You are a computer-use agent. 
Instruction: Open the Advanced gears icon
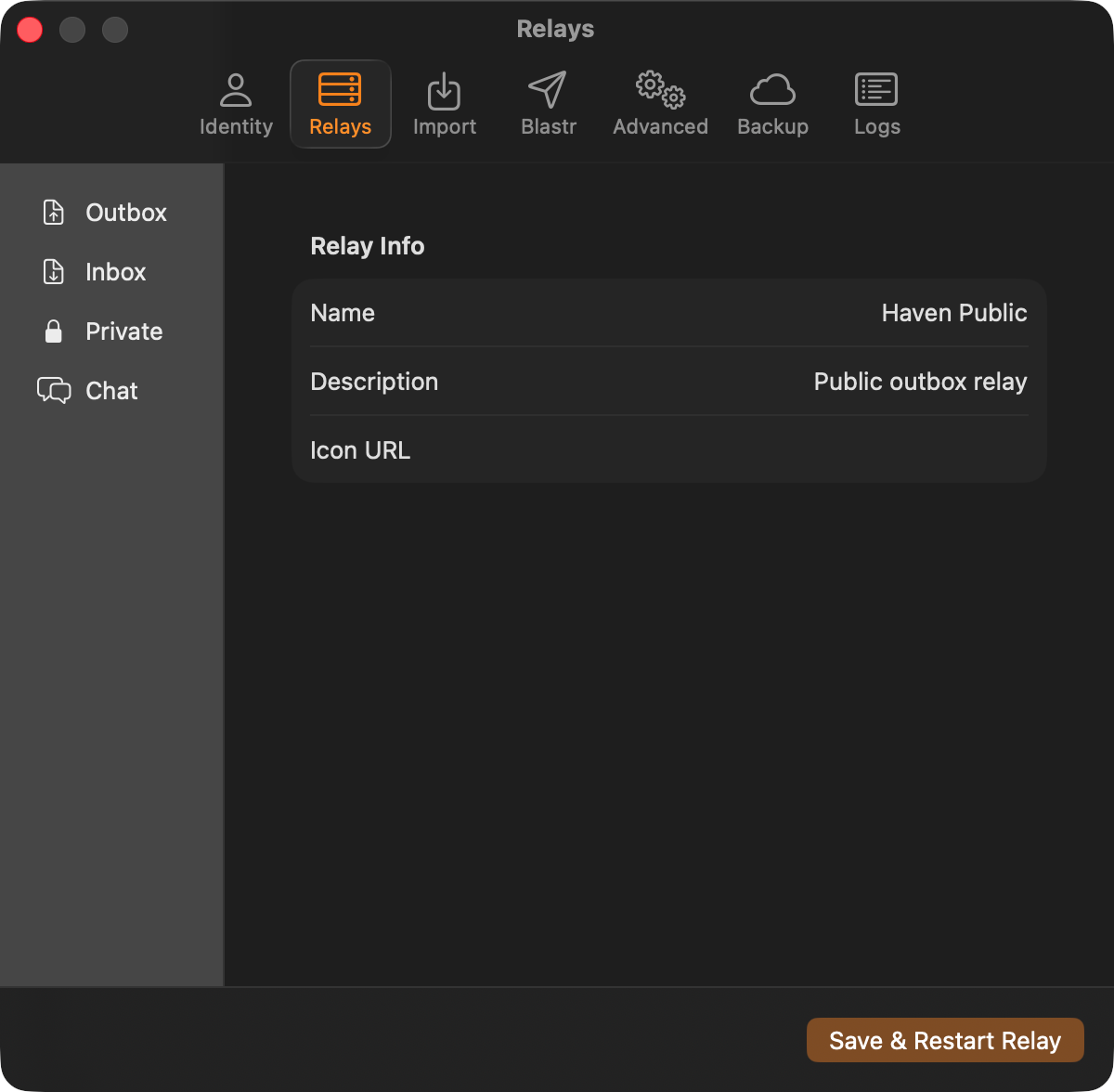(x=660, y=90)
